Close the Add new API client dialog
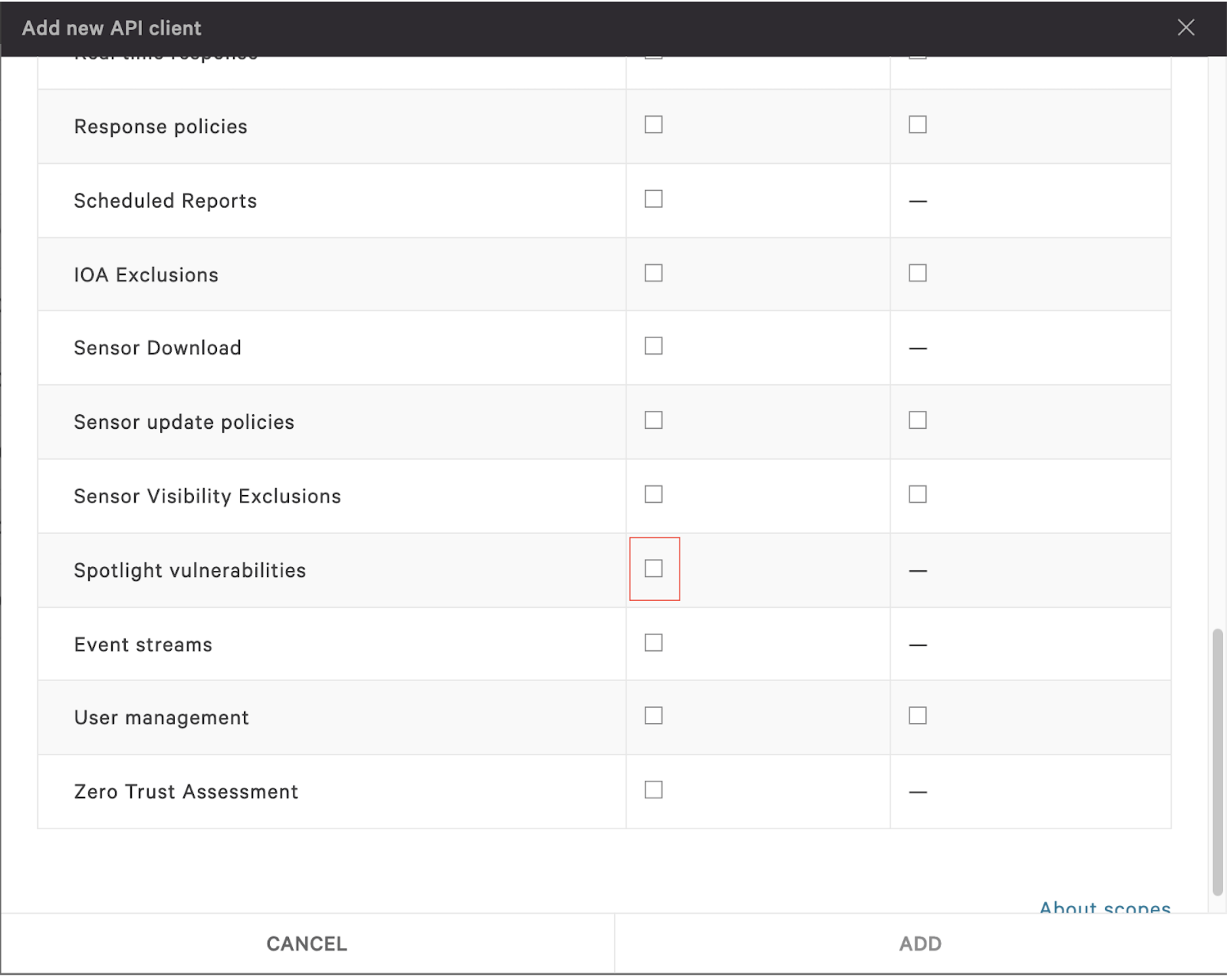 (x=1187, y=28)
